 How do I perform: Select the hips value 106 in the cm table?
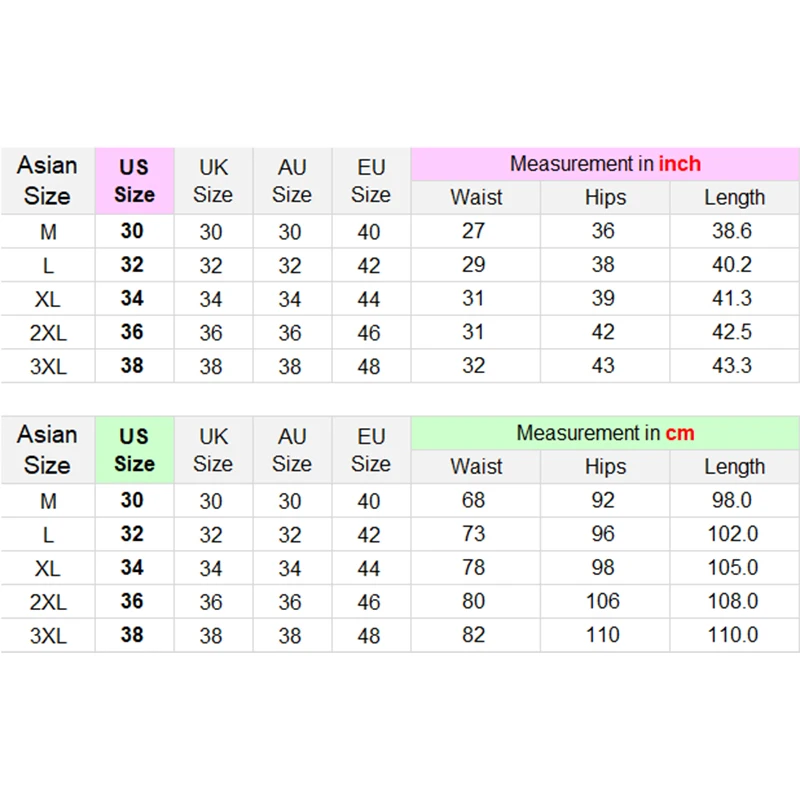603,601
